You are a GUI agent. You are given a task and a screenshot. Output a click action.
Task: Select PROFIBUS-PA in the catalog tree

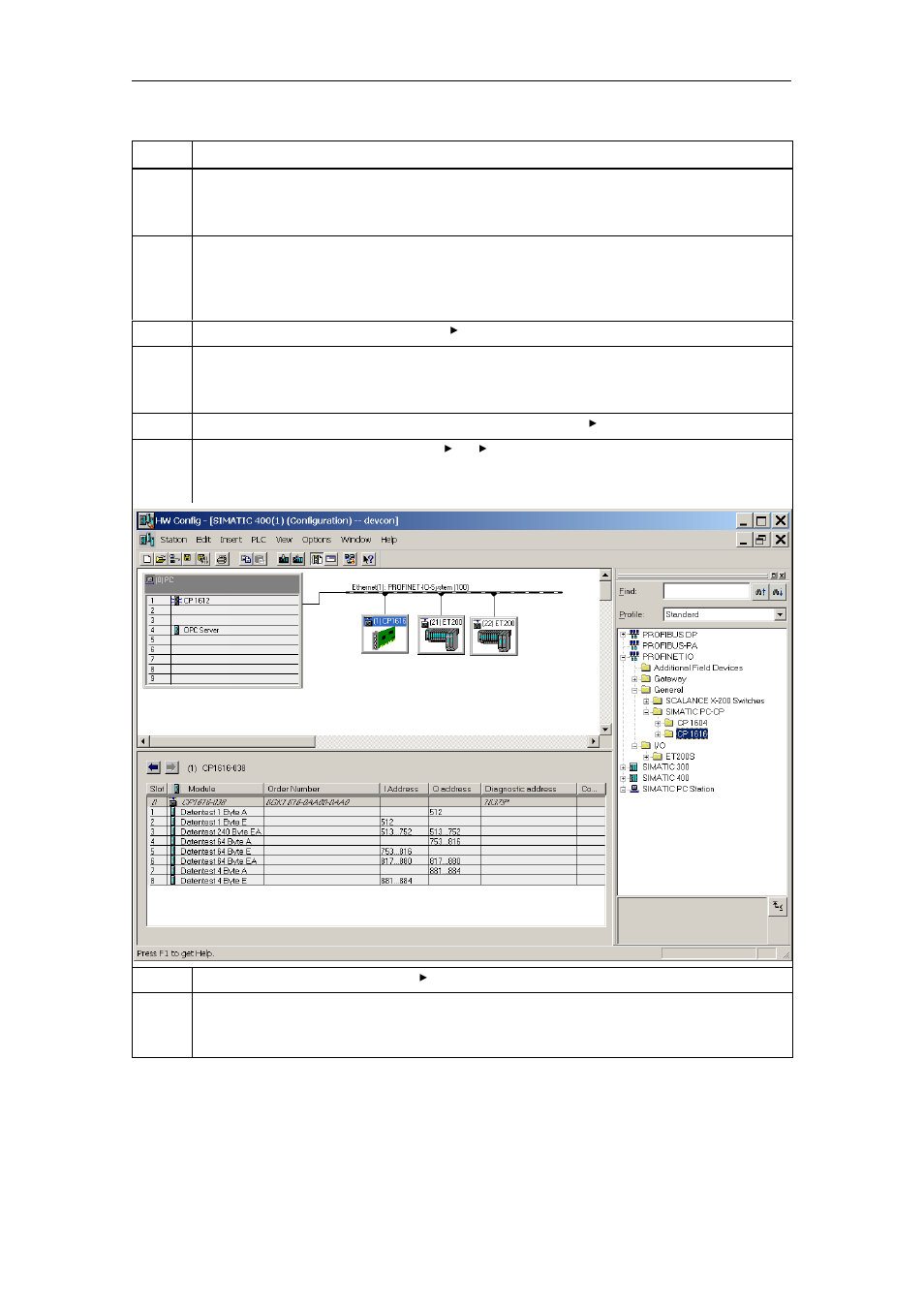pyautogui.click(x=669, y=645)
